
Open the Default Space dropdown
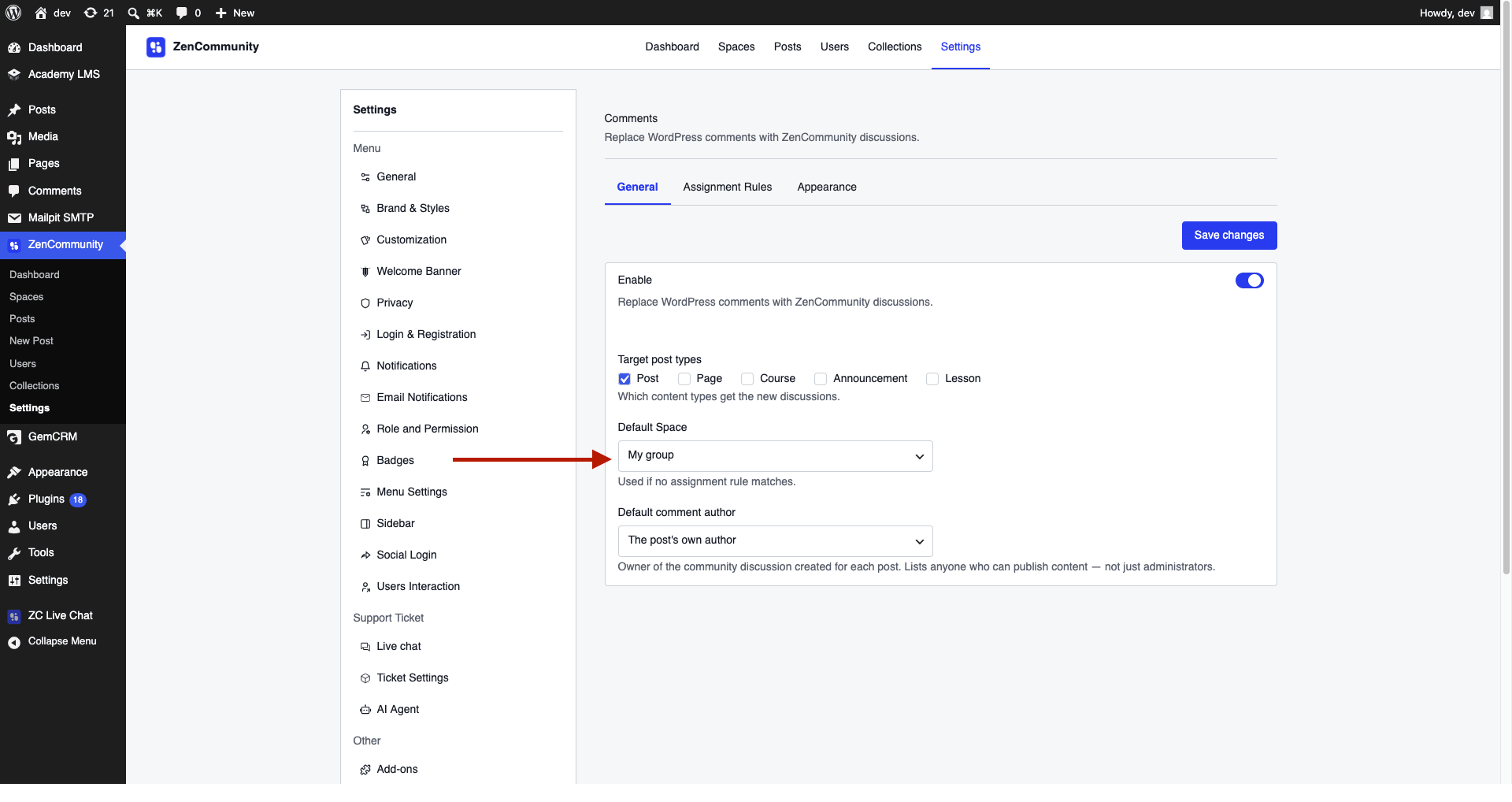pos(775,456)
